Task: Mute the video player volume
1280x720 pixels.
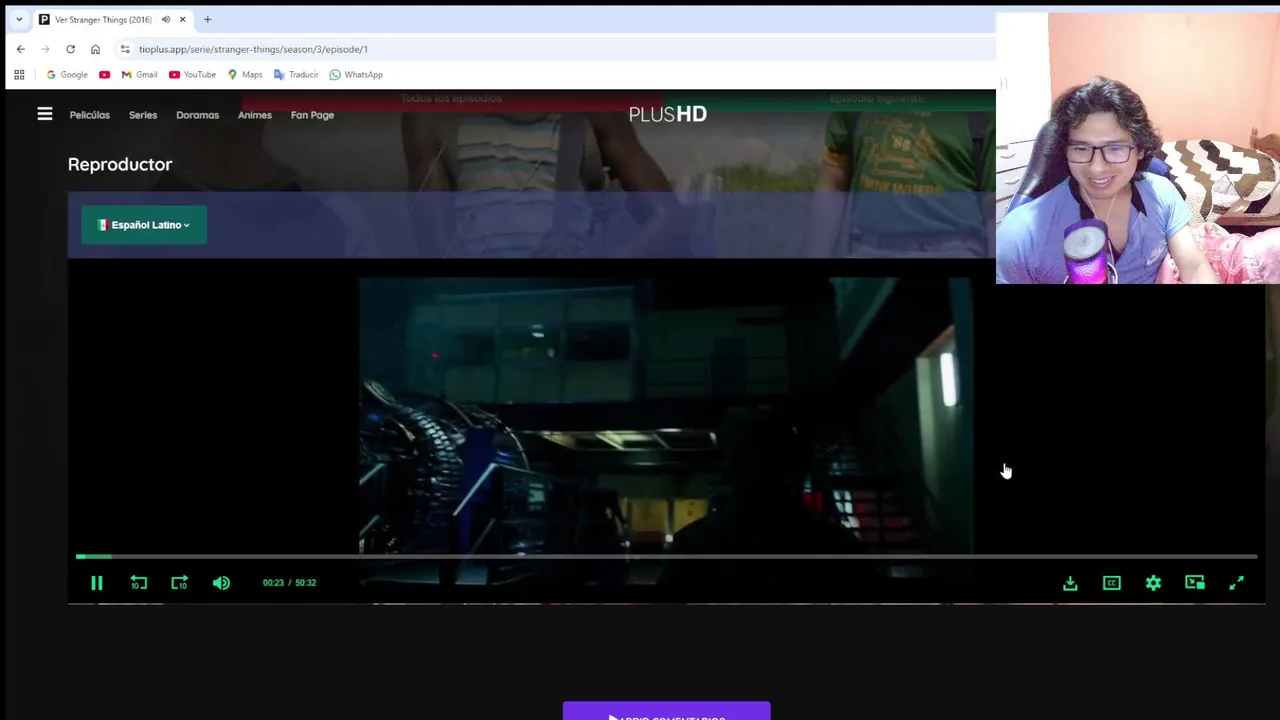Action: pos(221,583)
